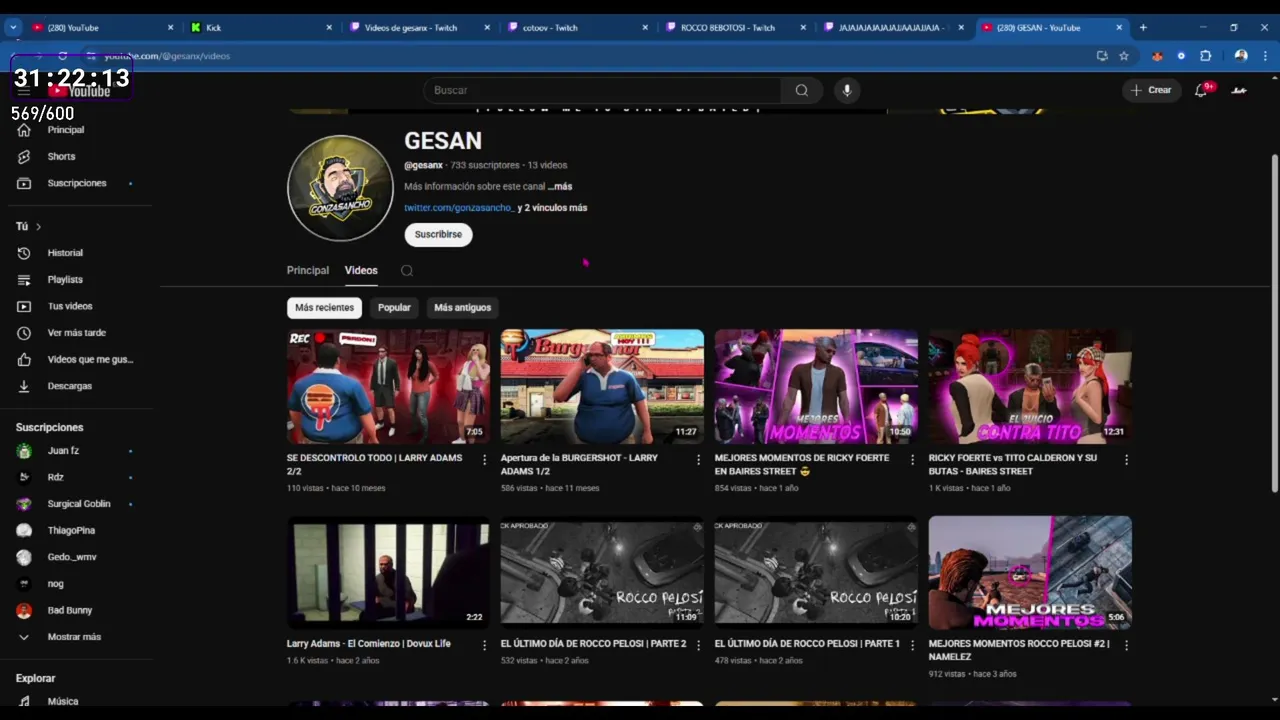Viewport: 1280px width, 720px height.
Task: Open options menu for ROCCO PELOSI PARTE 2
Action: click(x=698, y=645)
